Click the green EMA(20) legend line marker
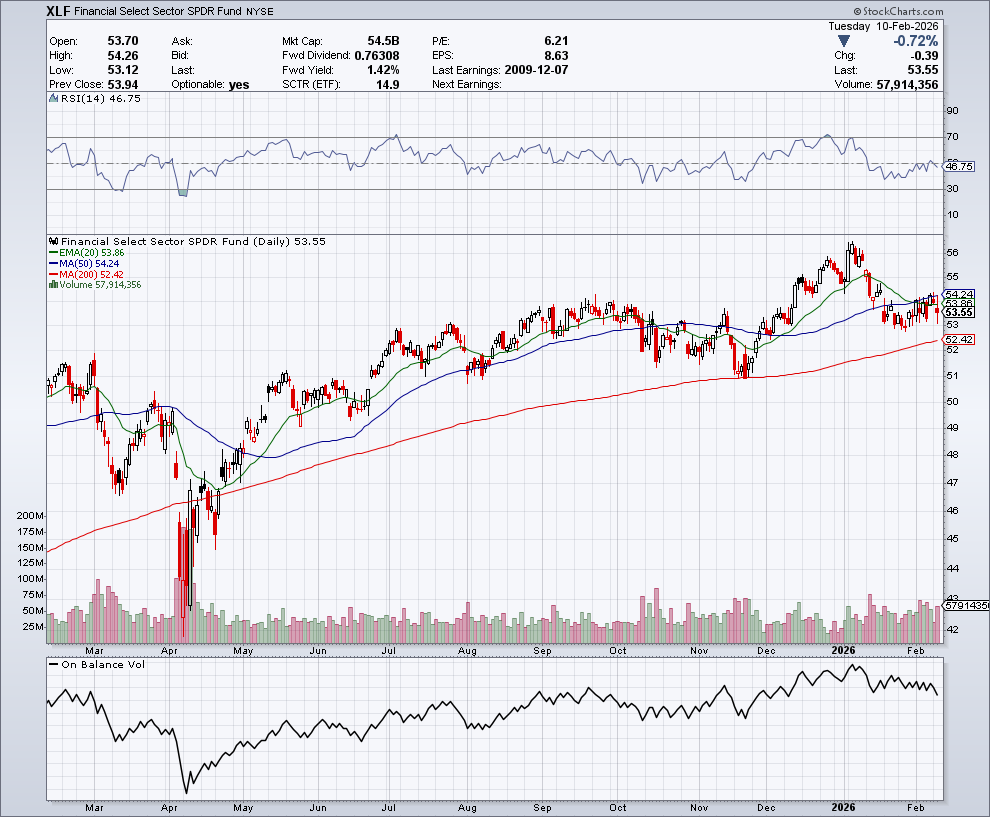Viewport: 990px width, 817px height. [53, 253]
